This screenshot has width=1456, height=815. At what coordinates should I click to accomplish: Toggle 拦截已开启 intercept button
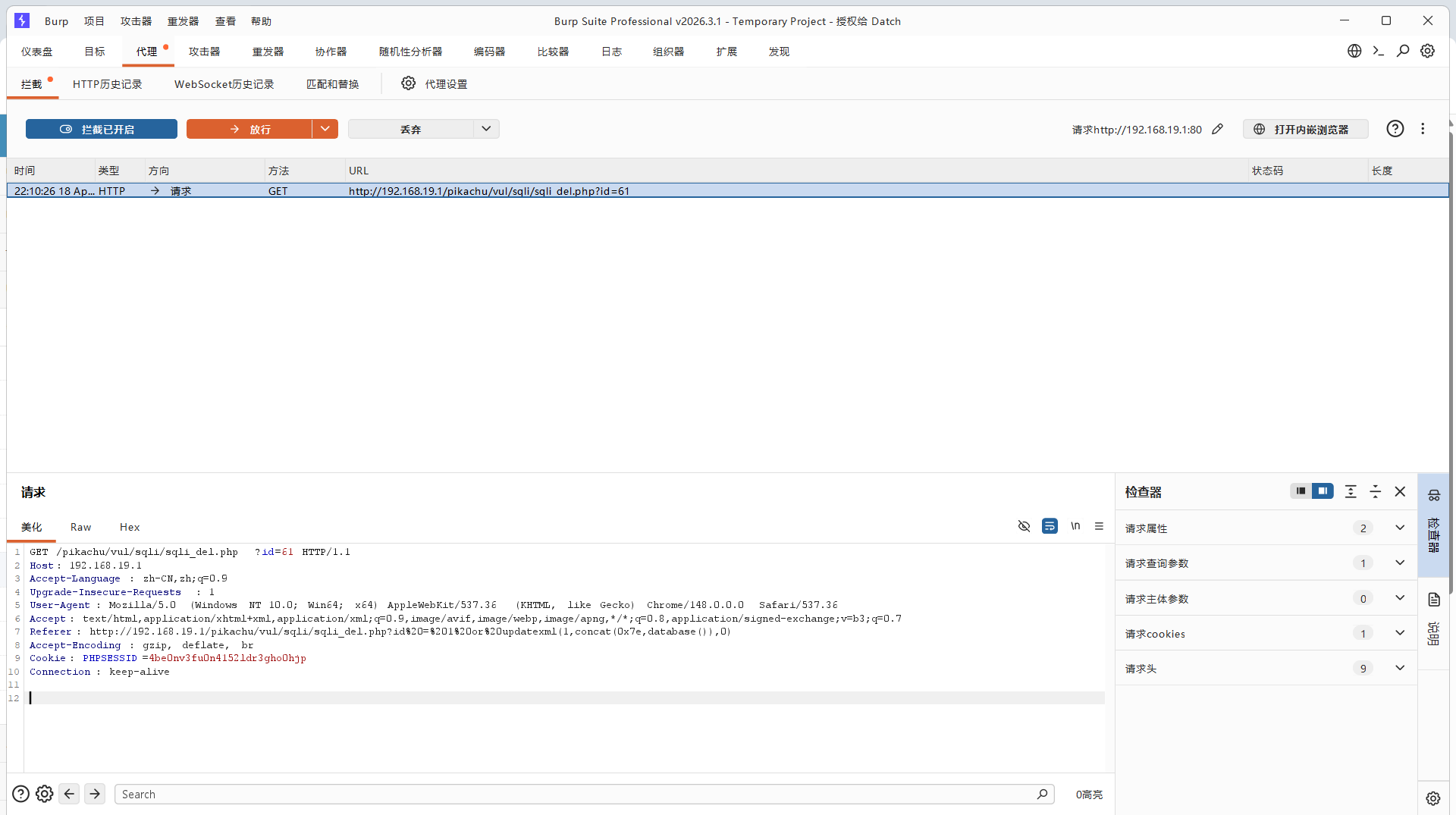coord(102,129)
